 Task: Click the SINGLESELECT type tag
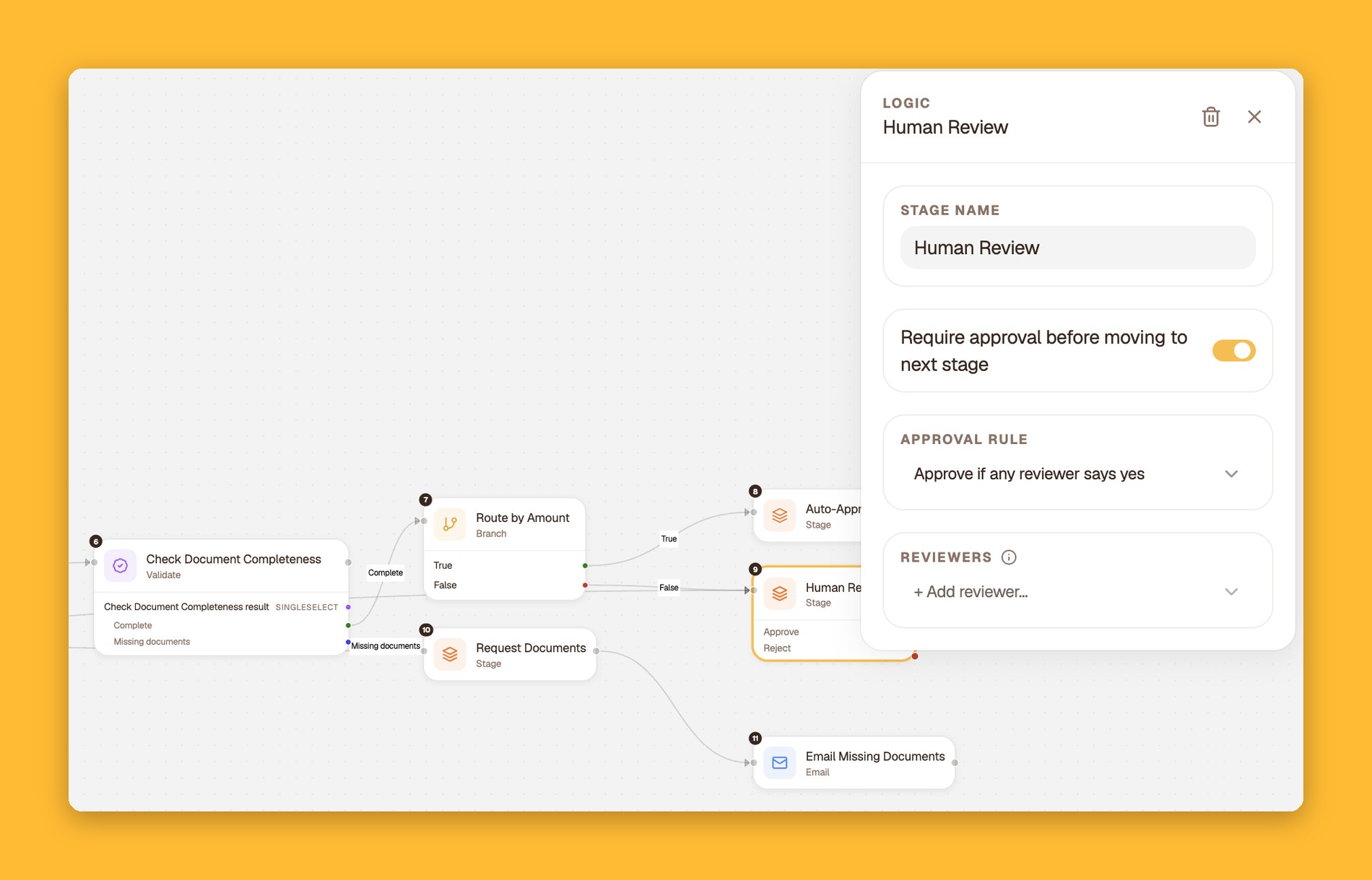pos(307,607)
